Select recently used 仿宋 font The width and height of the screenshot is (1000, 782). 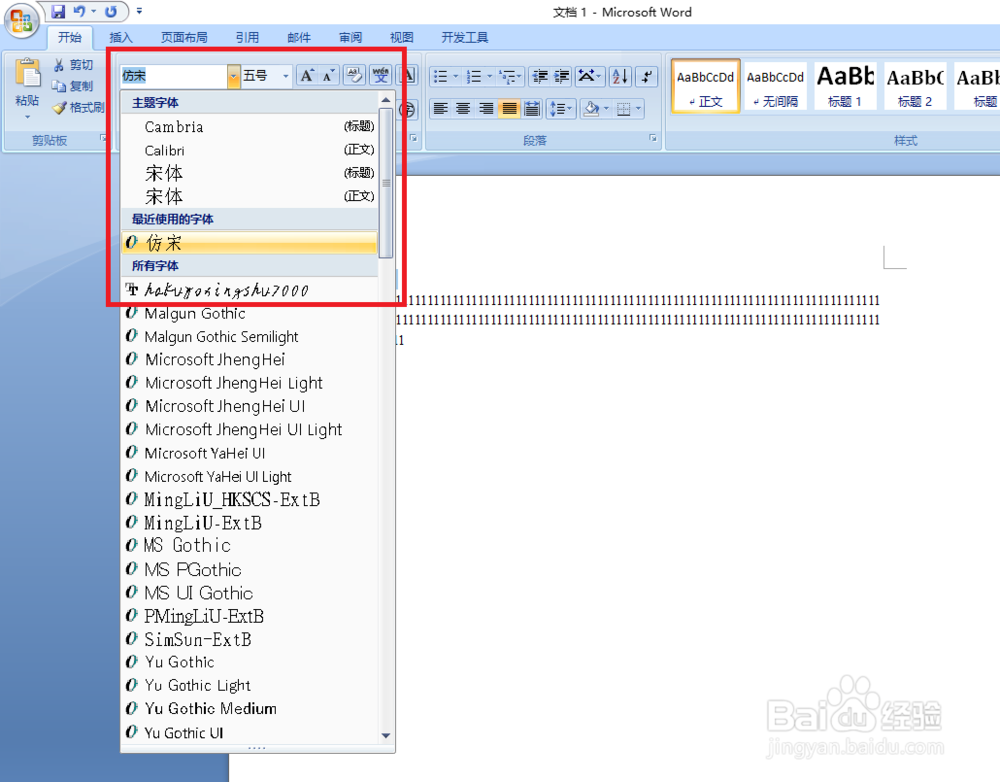coord(249,242)
